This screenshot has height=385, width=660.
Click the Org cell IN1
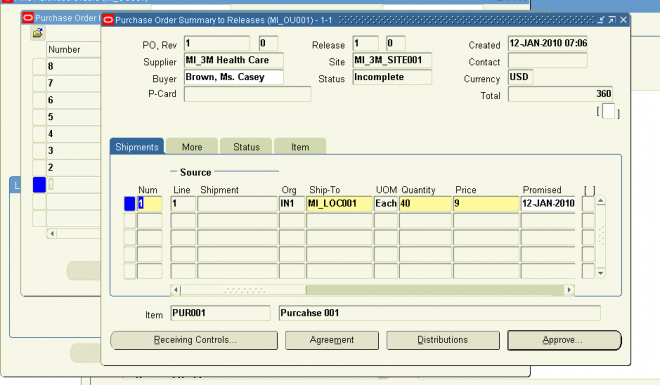(292, 204)
